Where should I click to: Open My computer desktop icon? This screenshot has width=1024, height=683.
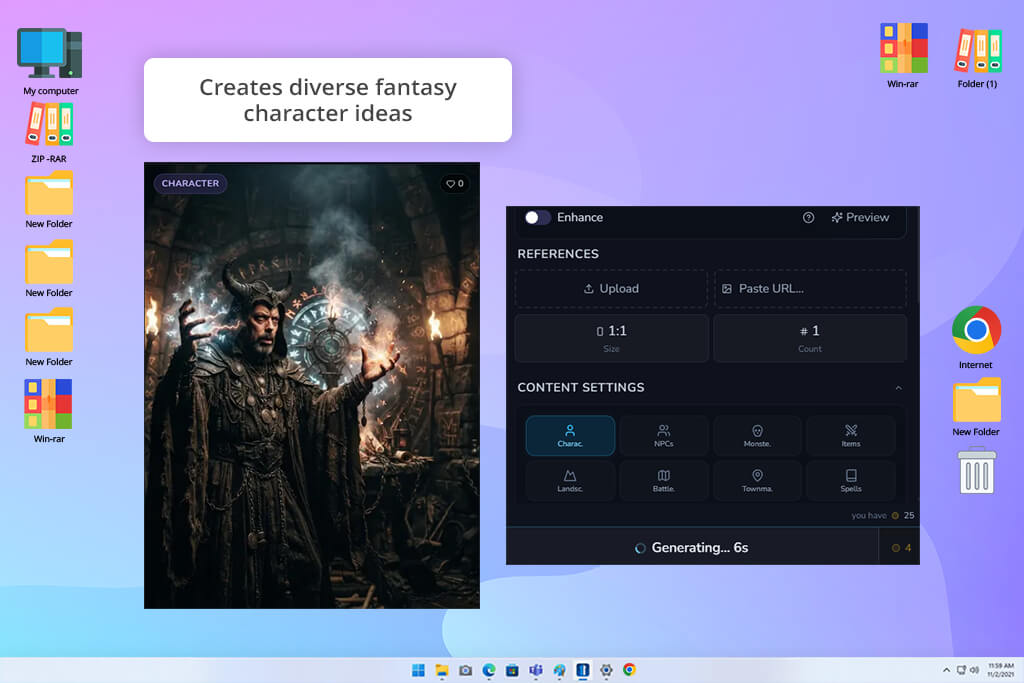[50, 61]
